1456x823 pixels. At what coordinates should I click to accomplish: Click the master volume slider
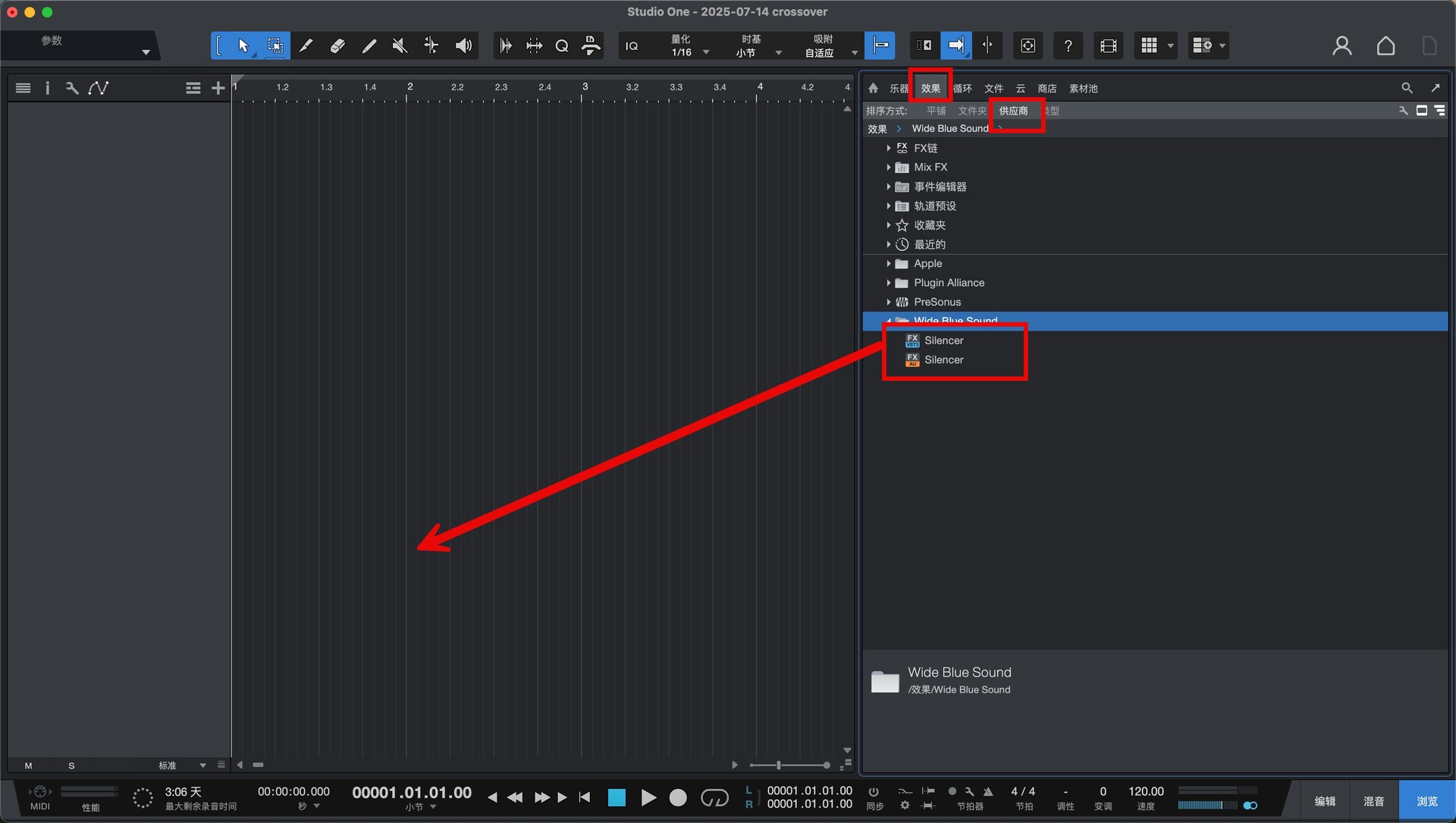[1207, 806]
